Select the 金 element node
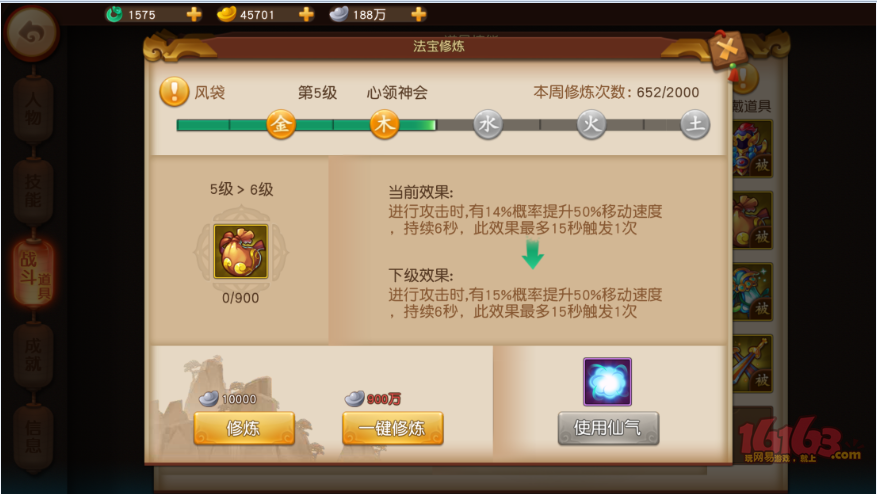This screenshot has width=877, height=494. point(281,124)
